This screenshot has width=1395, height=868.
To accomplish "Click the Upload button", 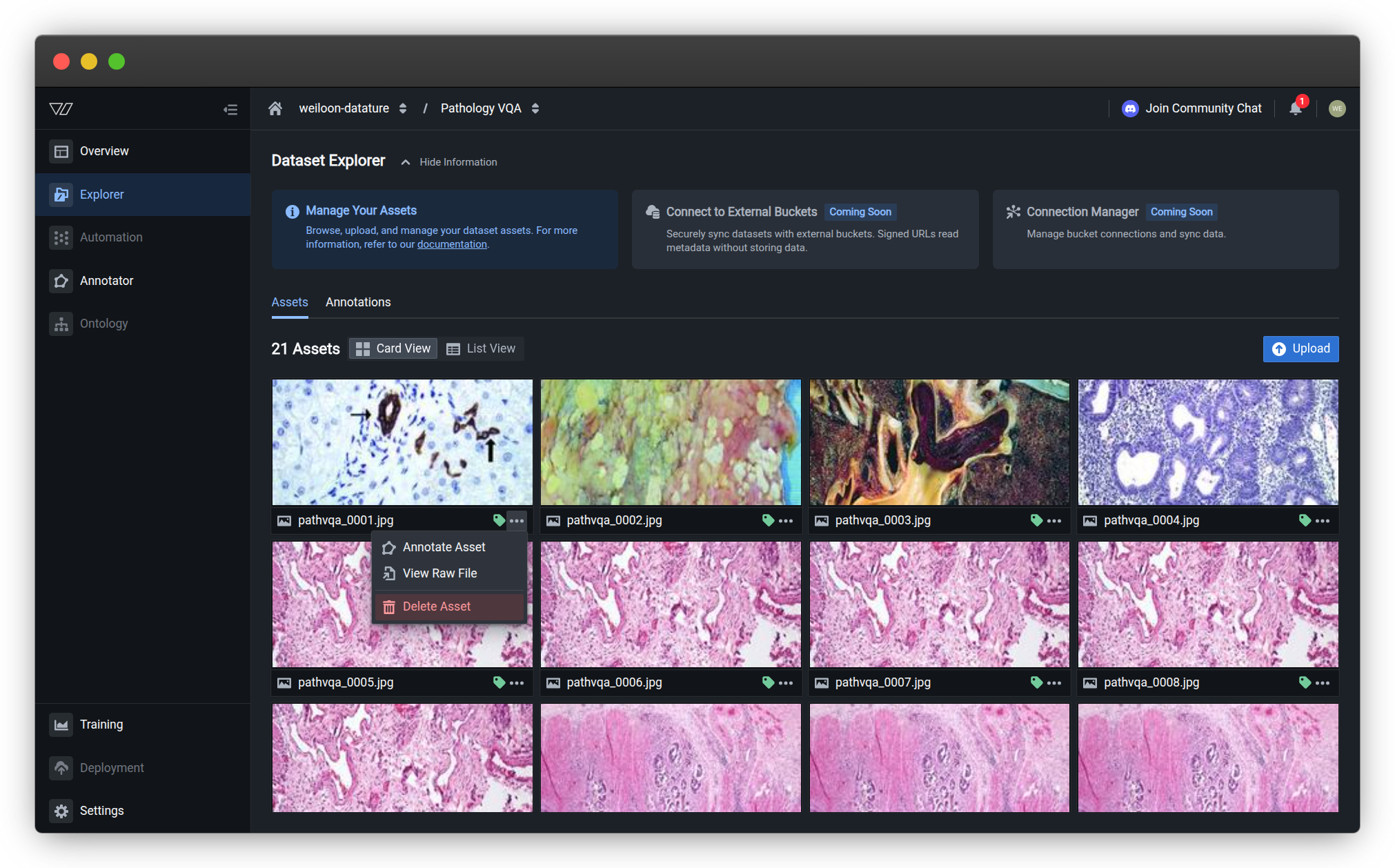I will (x=1300, y=348).
